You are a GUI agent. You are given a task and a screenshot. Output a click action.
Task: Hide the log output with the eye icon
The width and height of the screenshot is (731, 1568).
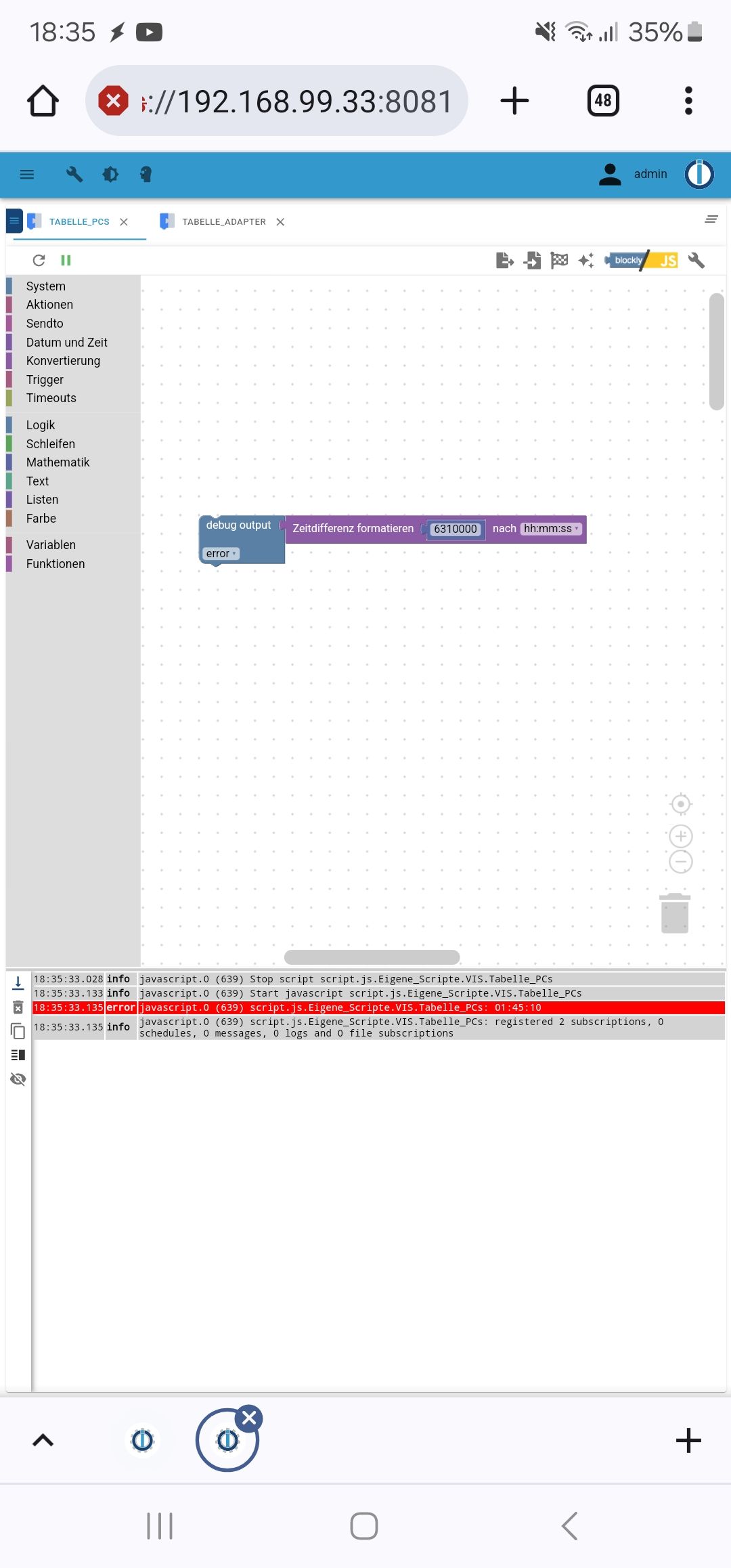coord(18,1079)
